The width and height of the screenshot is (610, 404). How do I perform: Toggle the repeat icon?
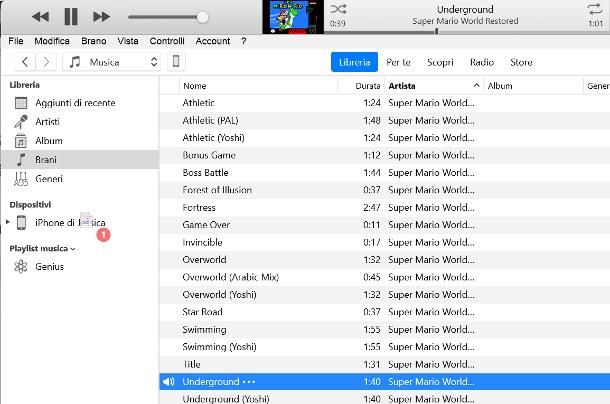pos(594,9)
